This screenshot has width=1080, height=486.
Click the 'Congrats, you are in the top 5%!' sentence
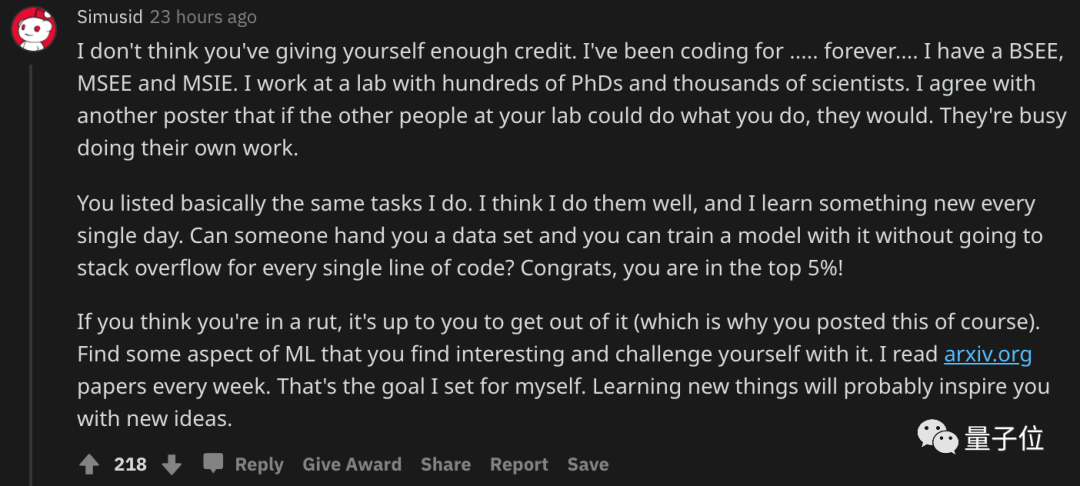[x=681, y=268]
